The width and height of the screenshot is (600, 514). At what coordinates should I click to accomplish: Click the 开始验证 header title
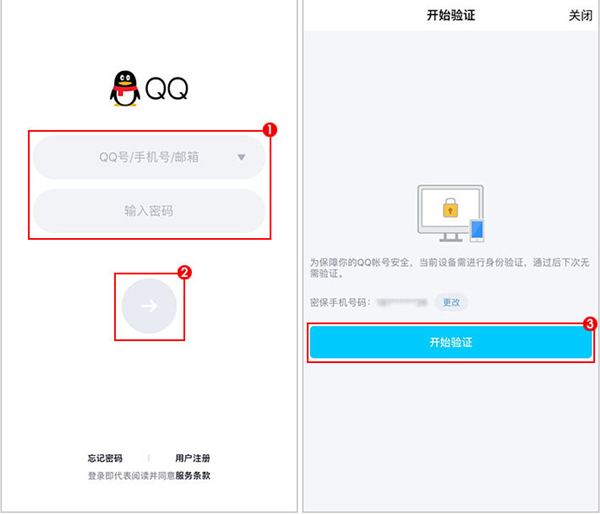[451, 16]
